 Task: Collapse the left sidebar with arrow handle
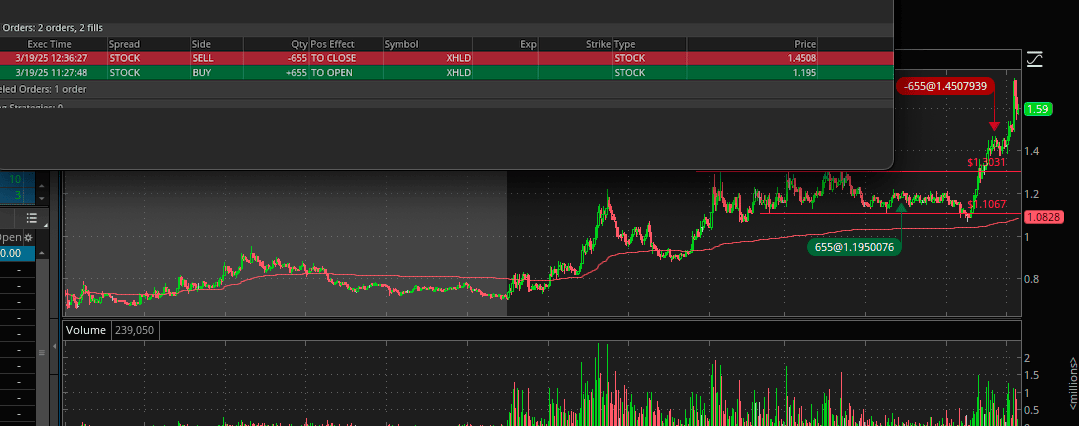53,348
